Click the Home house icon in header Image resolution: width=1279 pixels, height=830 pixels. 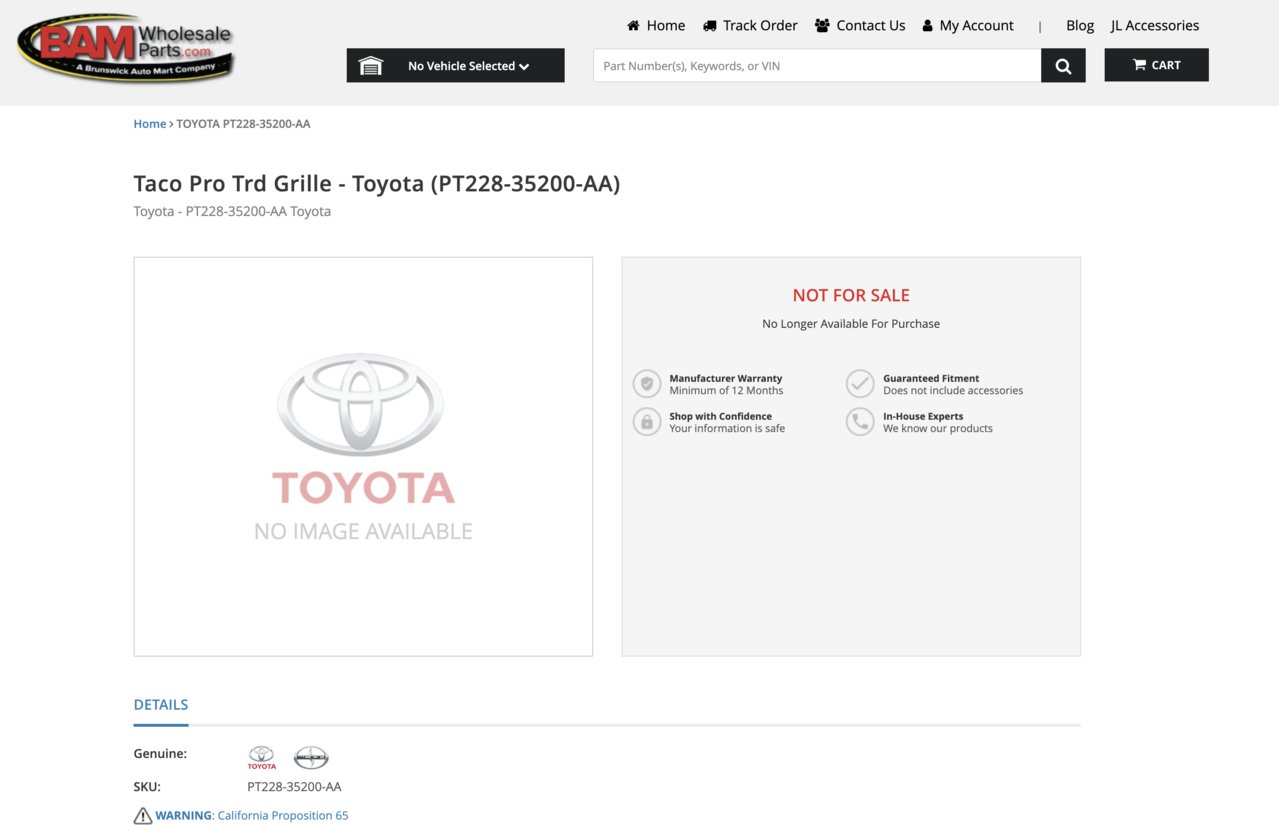(x=633, y=26)
